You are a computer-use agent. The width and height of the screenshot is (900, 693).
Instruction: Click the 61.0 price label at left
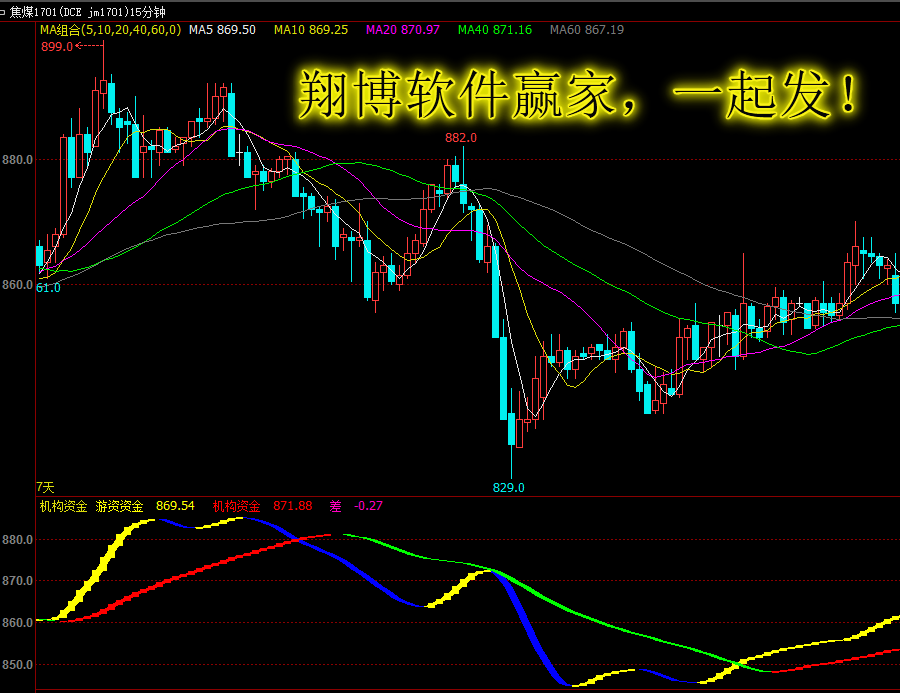point(48,288)
